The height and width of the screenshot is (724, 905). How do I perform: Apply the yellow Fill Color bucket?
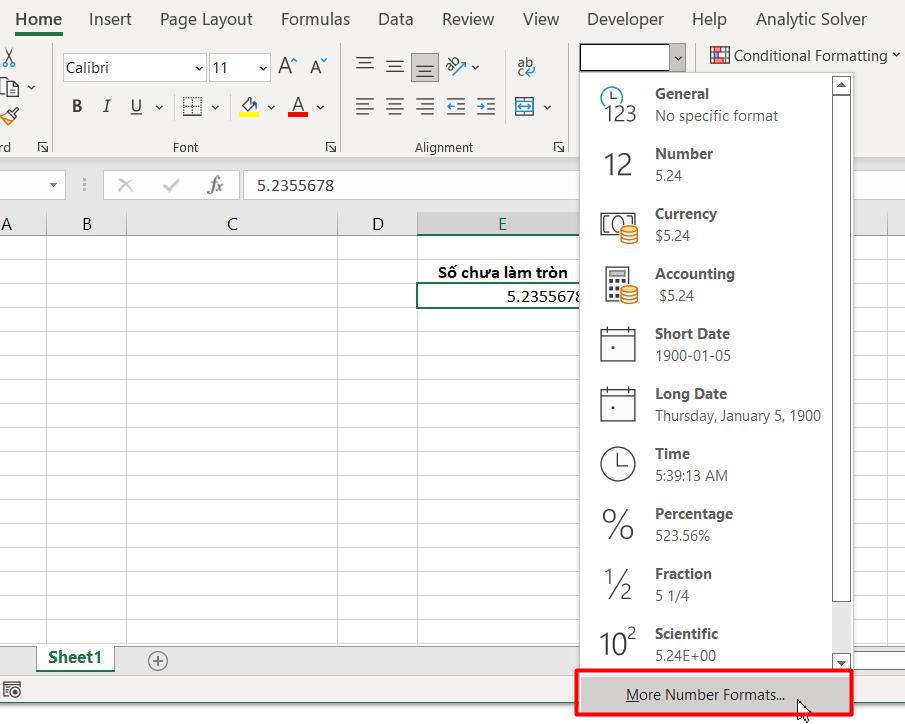coord(249,107)
